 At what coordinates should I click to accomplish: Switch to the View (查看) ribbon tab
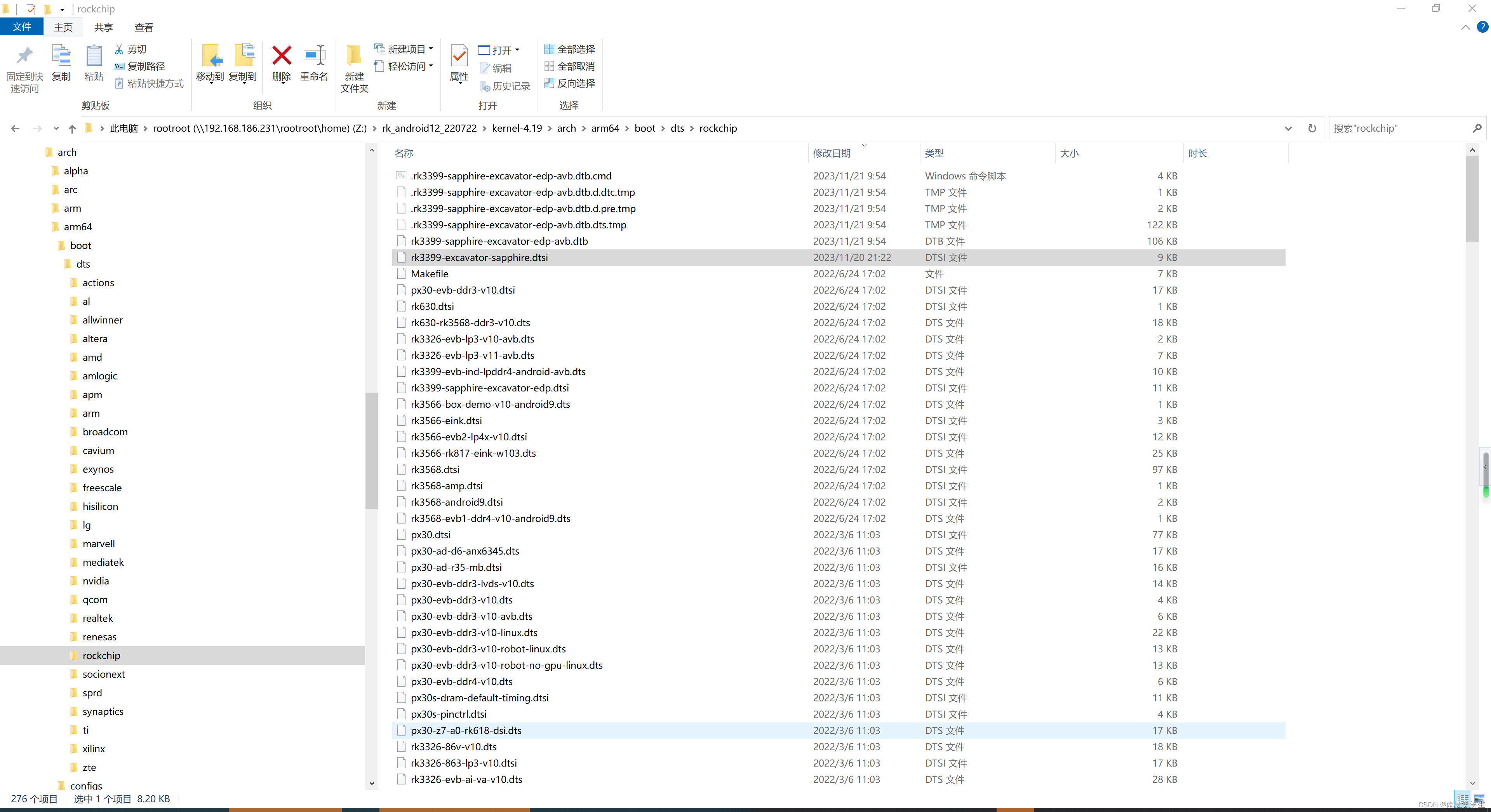(144, 27)
